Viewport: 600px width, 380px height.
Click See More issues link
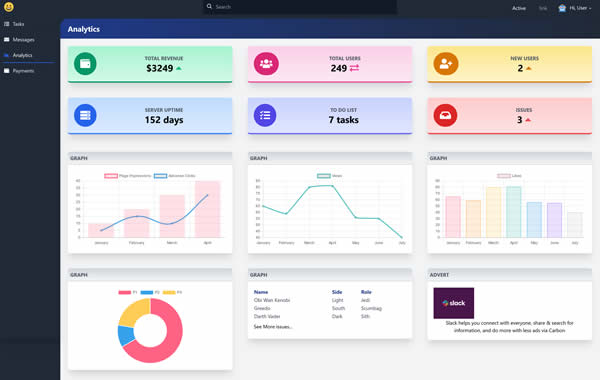tap(273, 326)
